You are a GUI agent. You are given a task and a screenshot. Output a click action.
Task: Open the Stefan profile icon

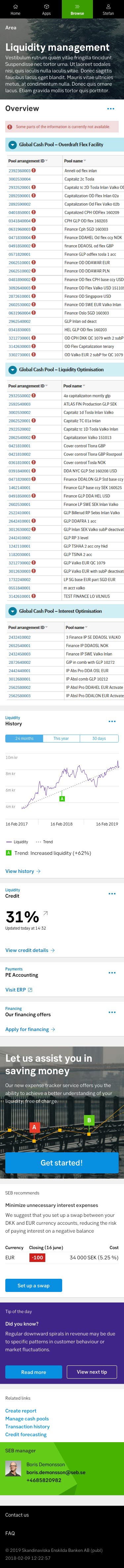click(x=108, y=6)
